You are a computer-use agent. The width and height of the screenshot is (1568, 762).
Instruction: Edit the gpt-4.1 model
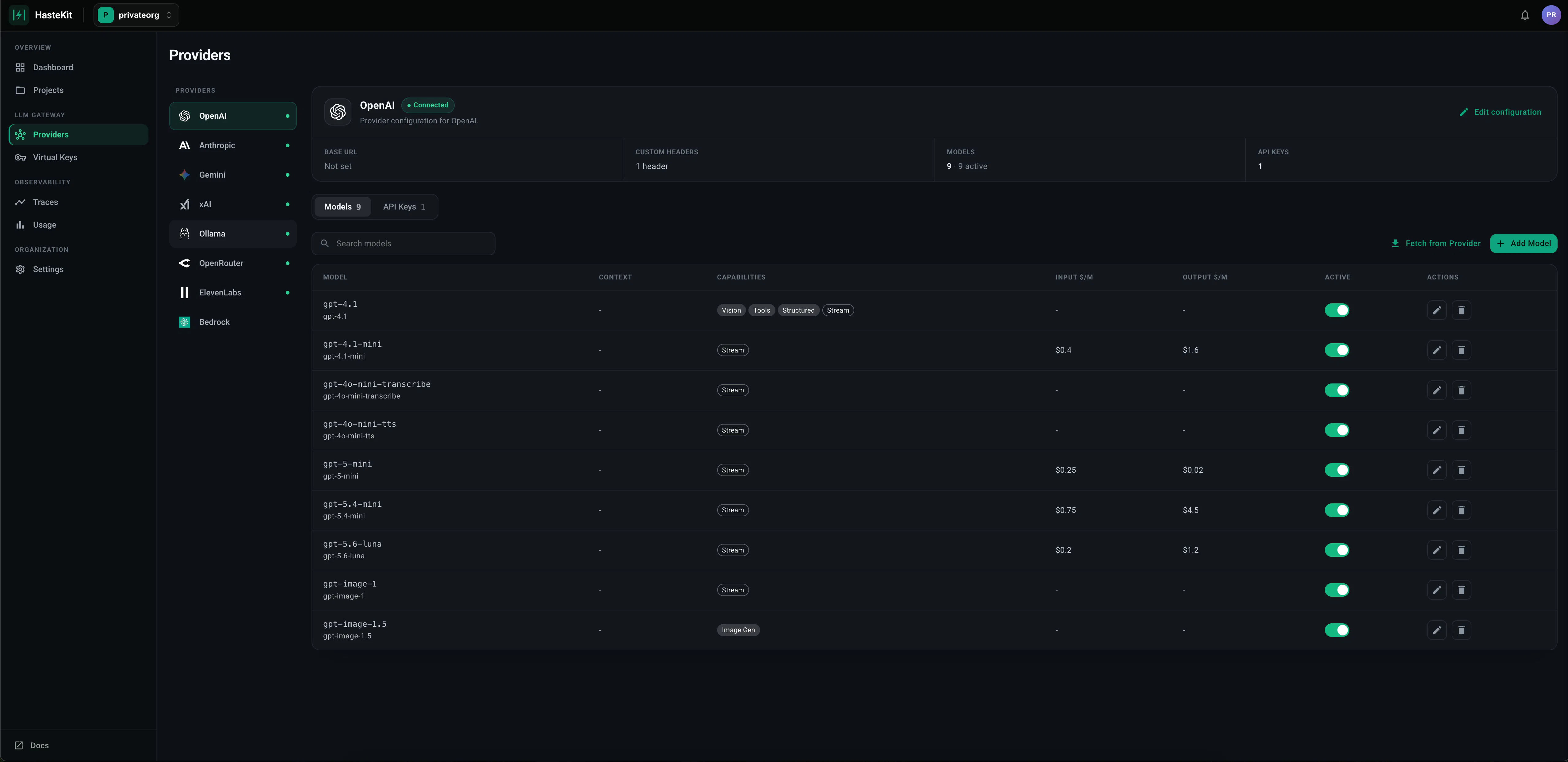pyautogui.click(x=1436, y=311)
